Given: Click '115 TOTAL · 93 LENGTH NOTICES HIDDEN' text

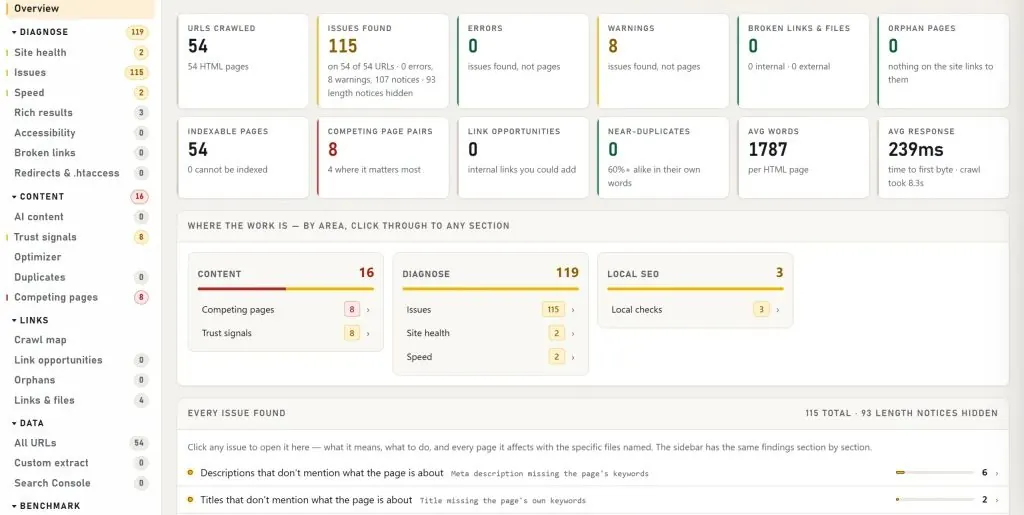Looking at the screenshot, I should click(901, 413).
